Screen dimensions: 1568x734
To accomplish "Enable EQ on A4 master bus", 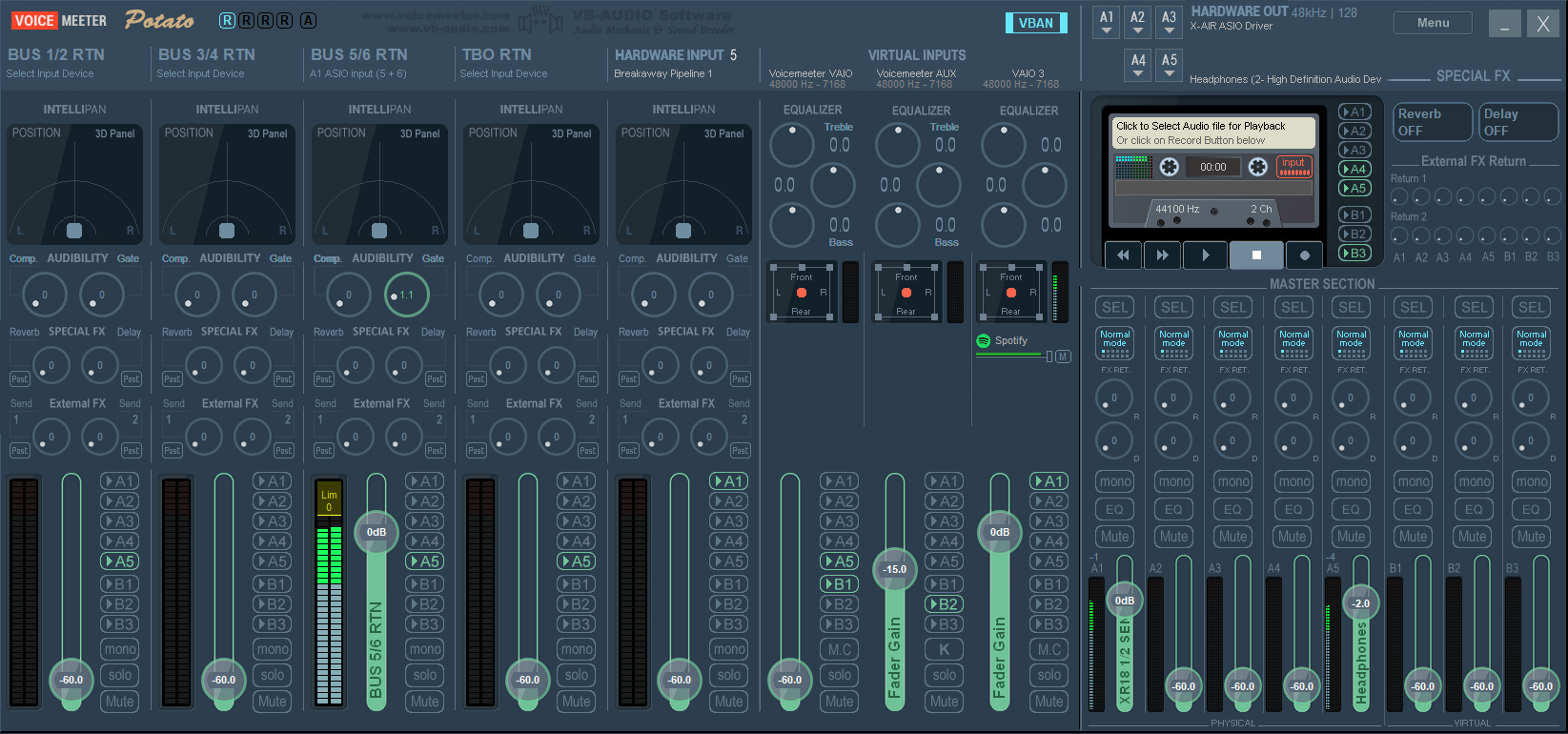I will coord(1293,509).
